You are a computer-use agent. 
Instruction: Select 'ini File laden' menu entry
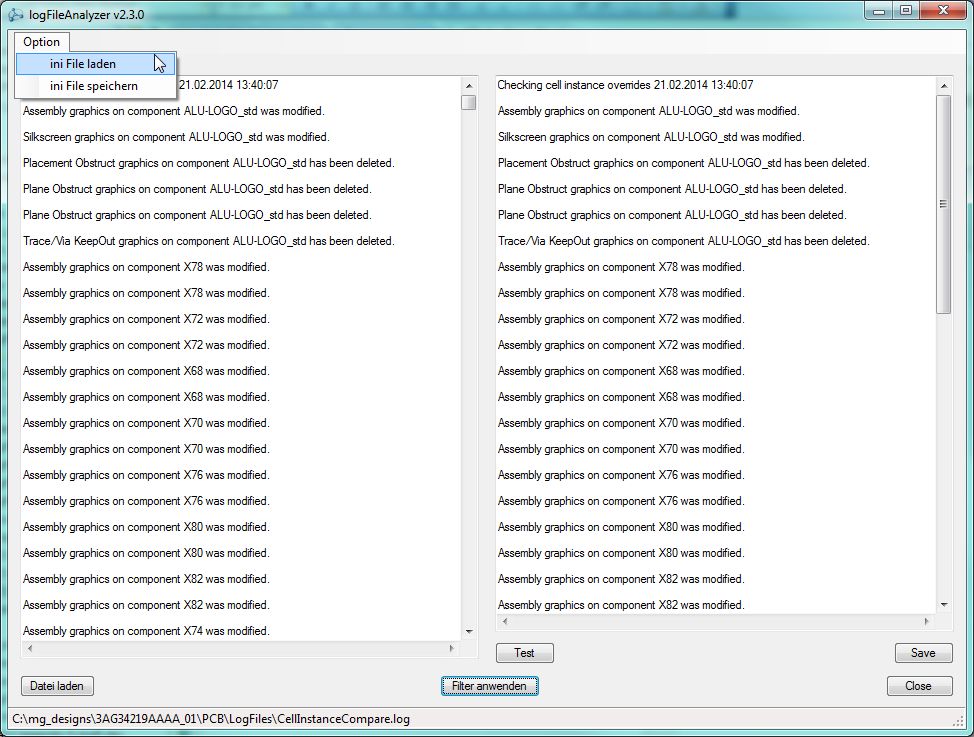pos(83,64)
